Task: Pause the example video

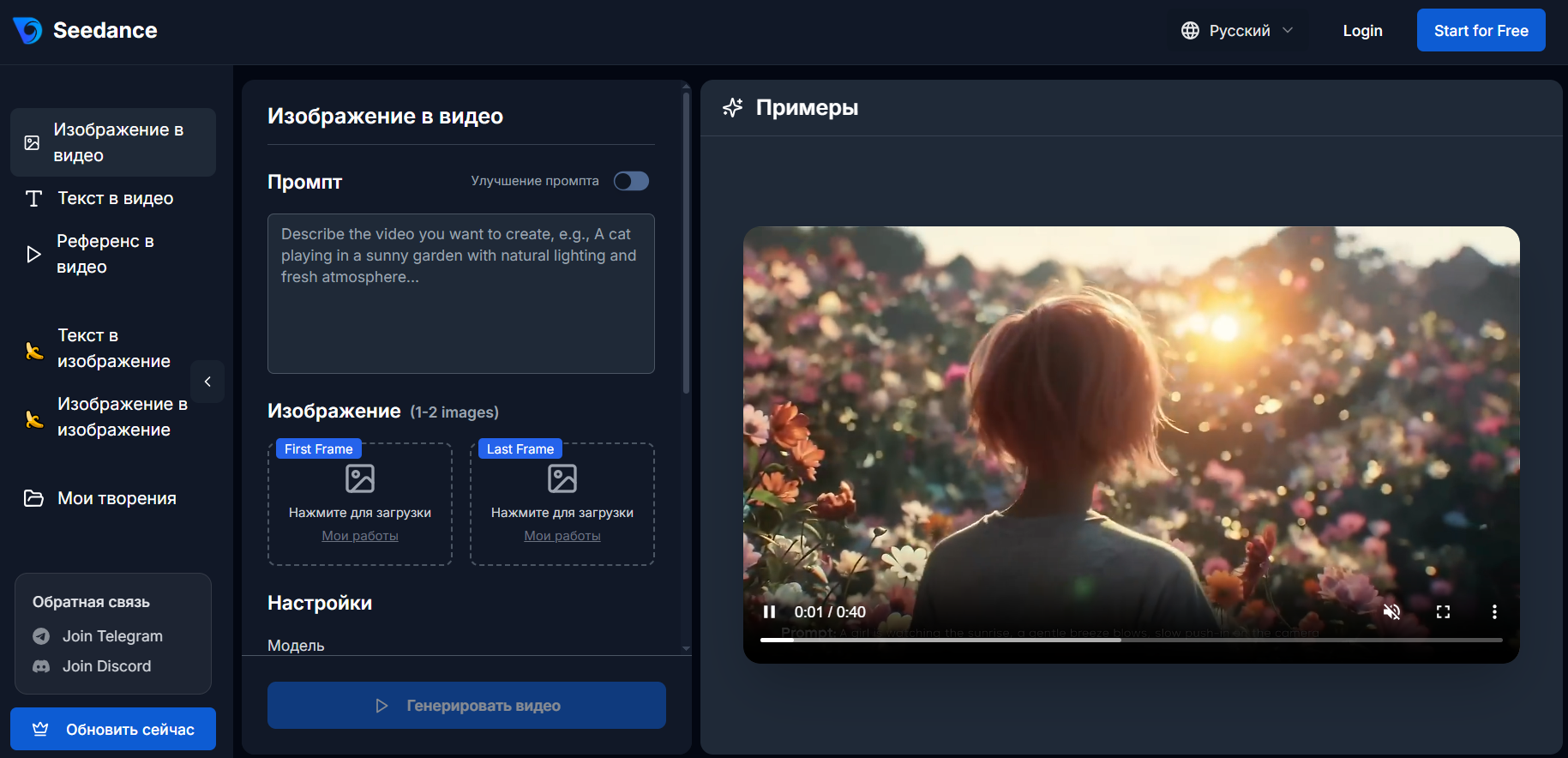Action: [769, 612]
